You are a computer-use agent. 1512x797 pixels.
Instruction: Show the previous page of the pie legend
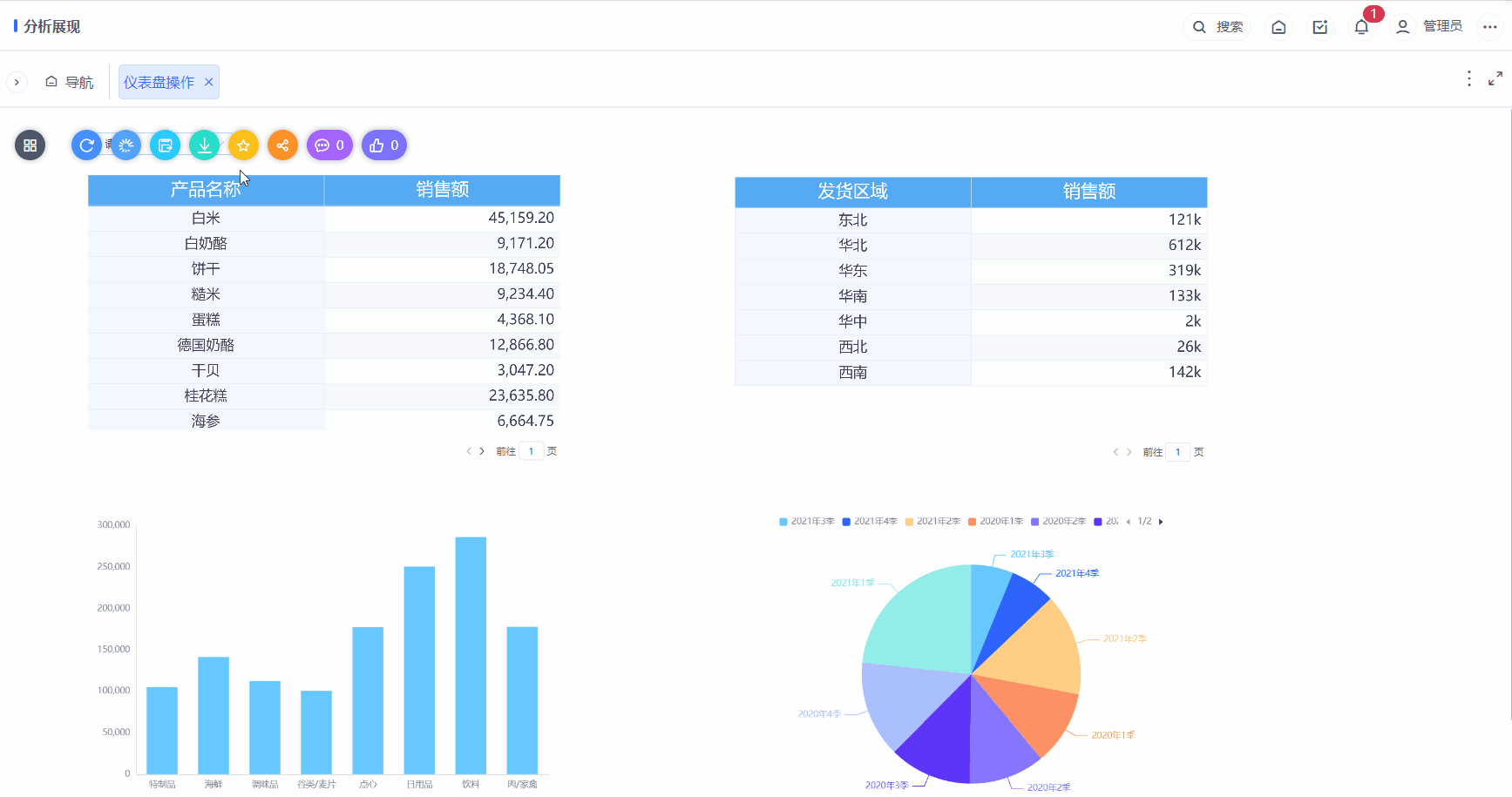click(x=1129, y=522)
